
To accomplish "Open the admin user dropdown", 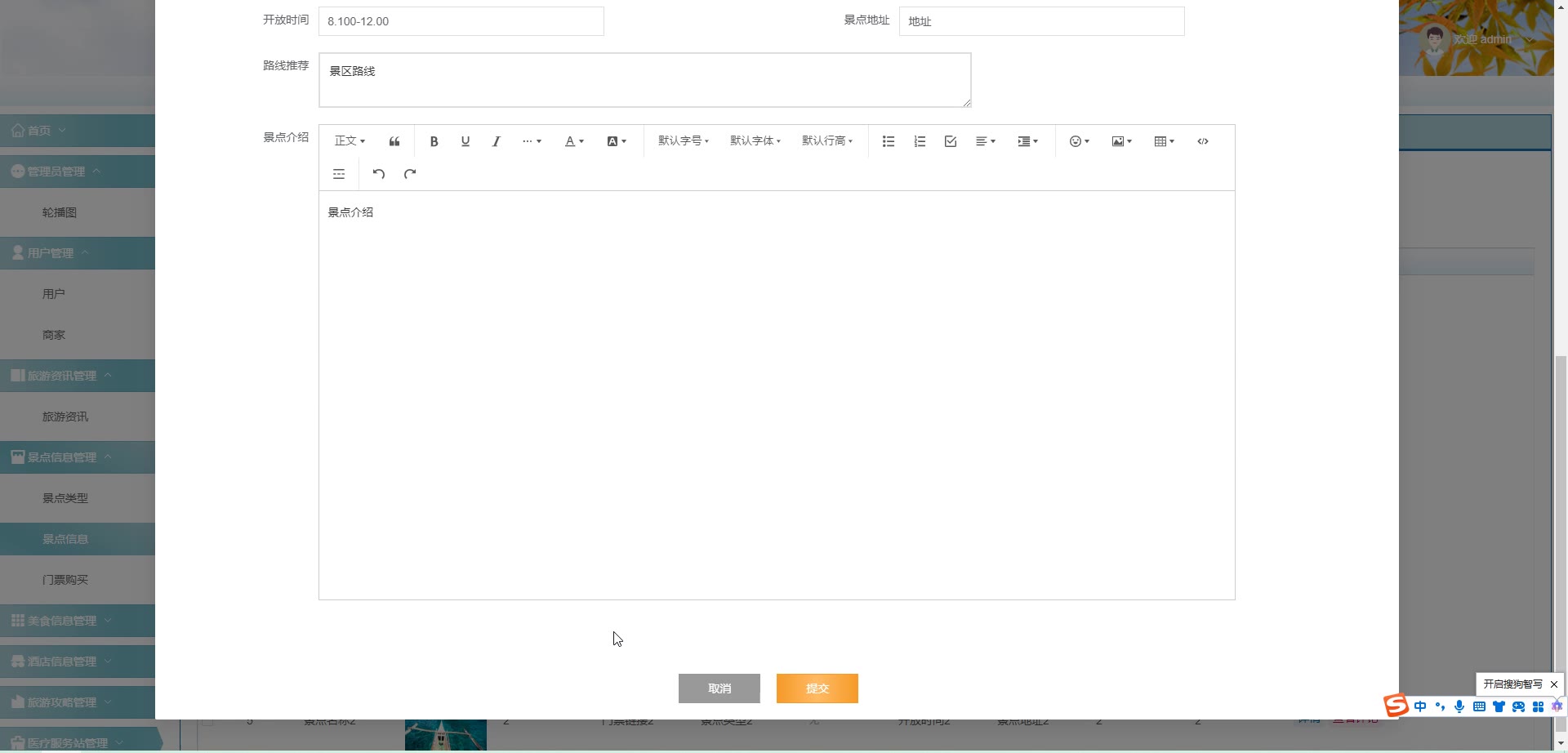I will click(x=1478, y=39).
